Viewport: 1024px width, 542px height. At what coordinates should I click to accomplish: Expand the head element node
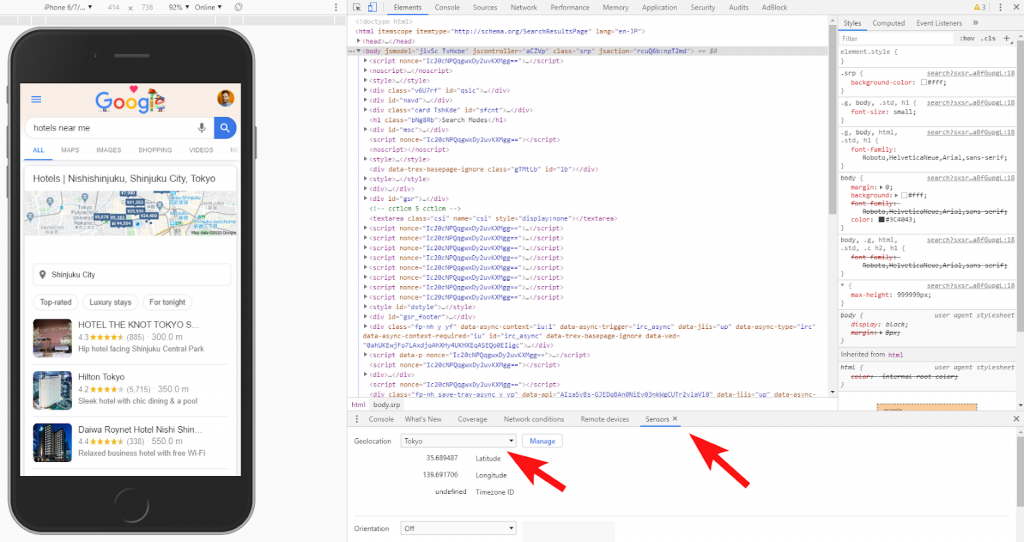359,41
